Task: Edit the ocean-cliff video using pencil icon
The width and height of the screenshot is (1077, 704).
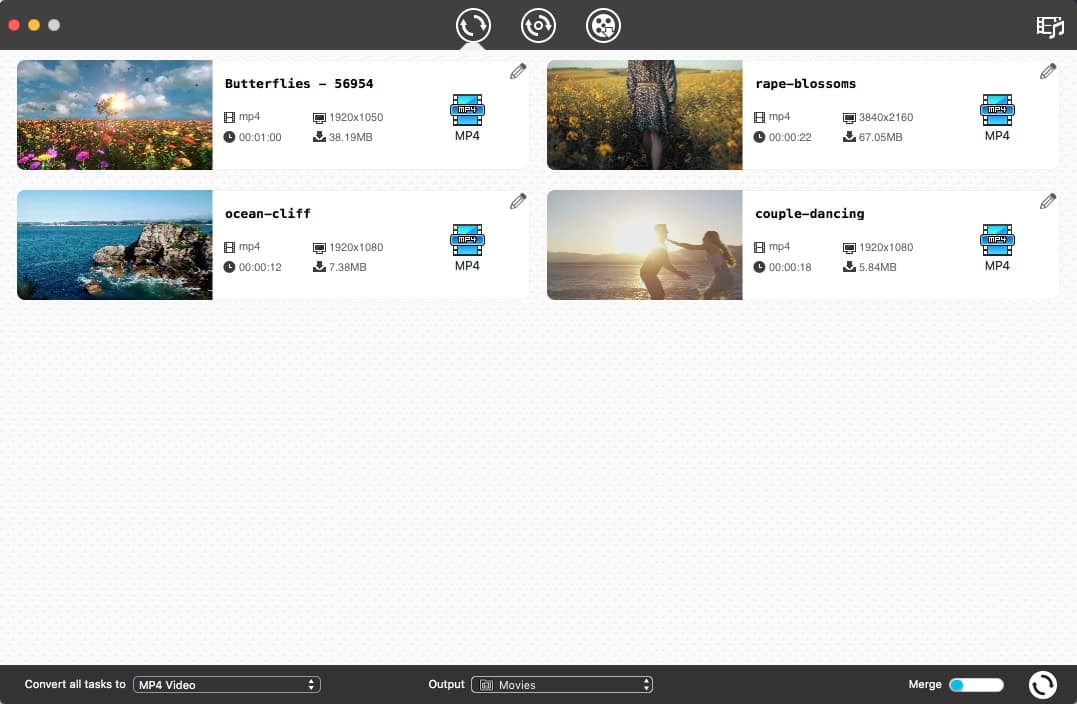Action: [x=518, y=201]
